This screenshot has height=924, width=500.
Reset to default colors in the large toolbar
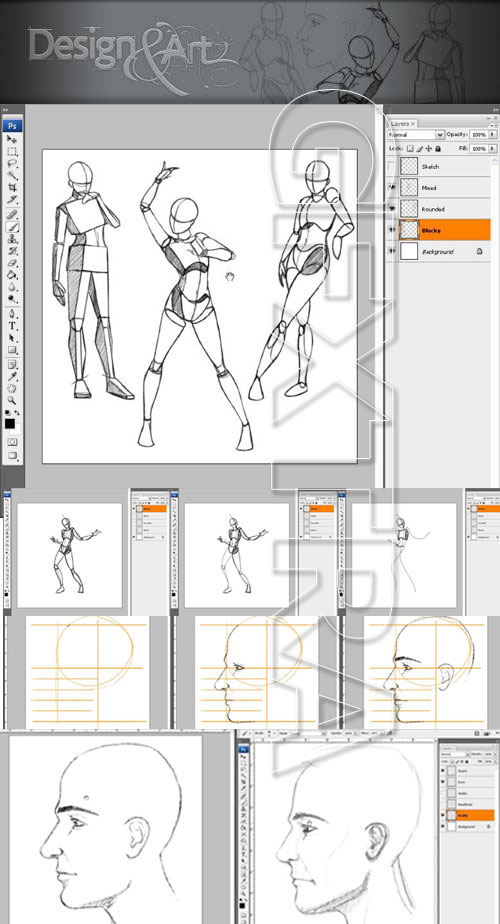[7, 413]
